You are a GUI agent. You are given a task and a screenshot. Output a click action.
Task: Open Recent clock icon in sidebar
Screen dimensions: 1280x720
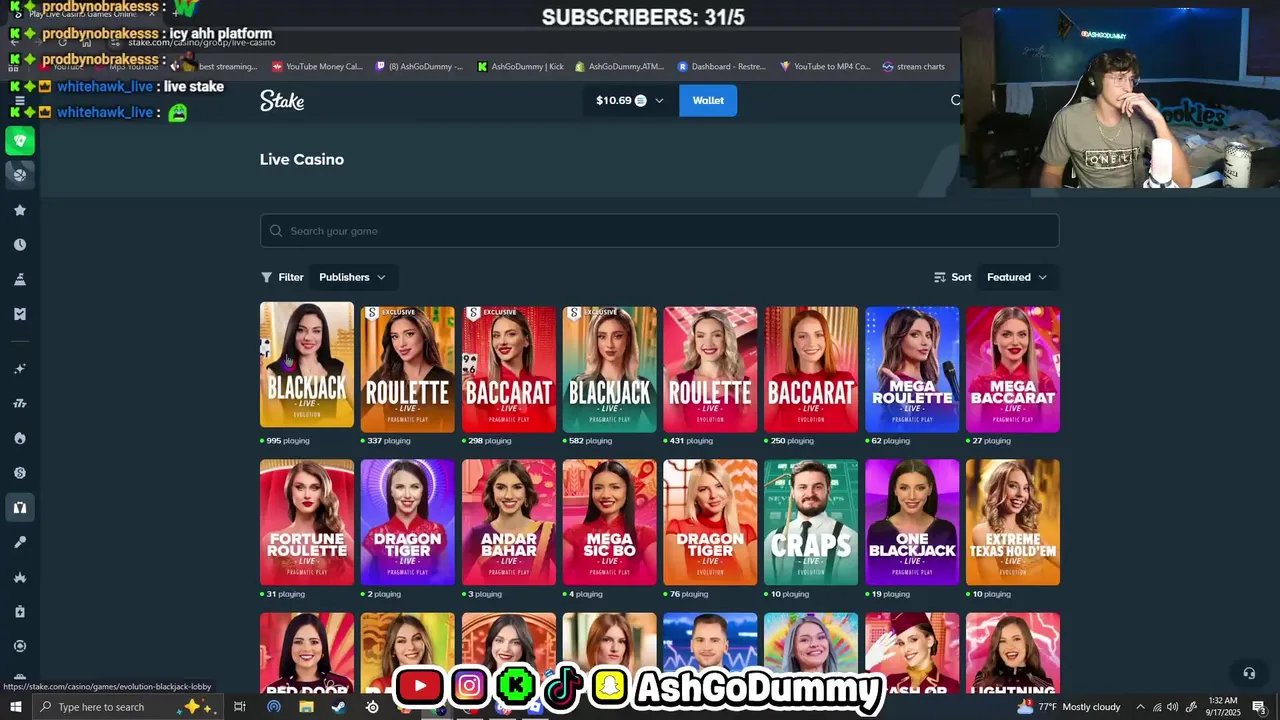pos(20,245)
